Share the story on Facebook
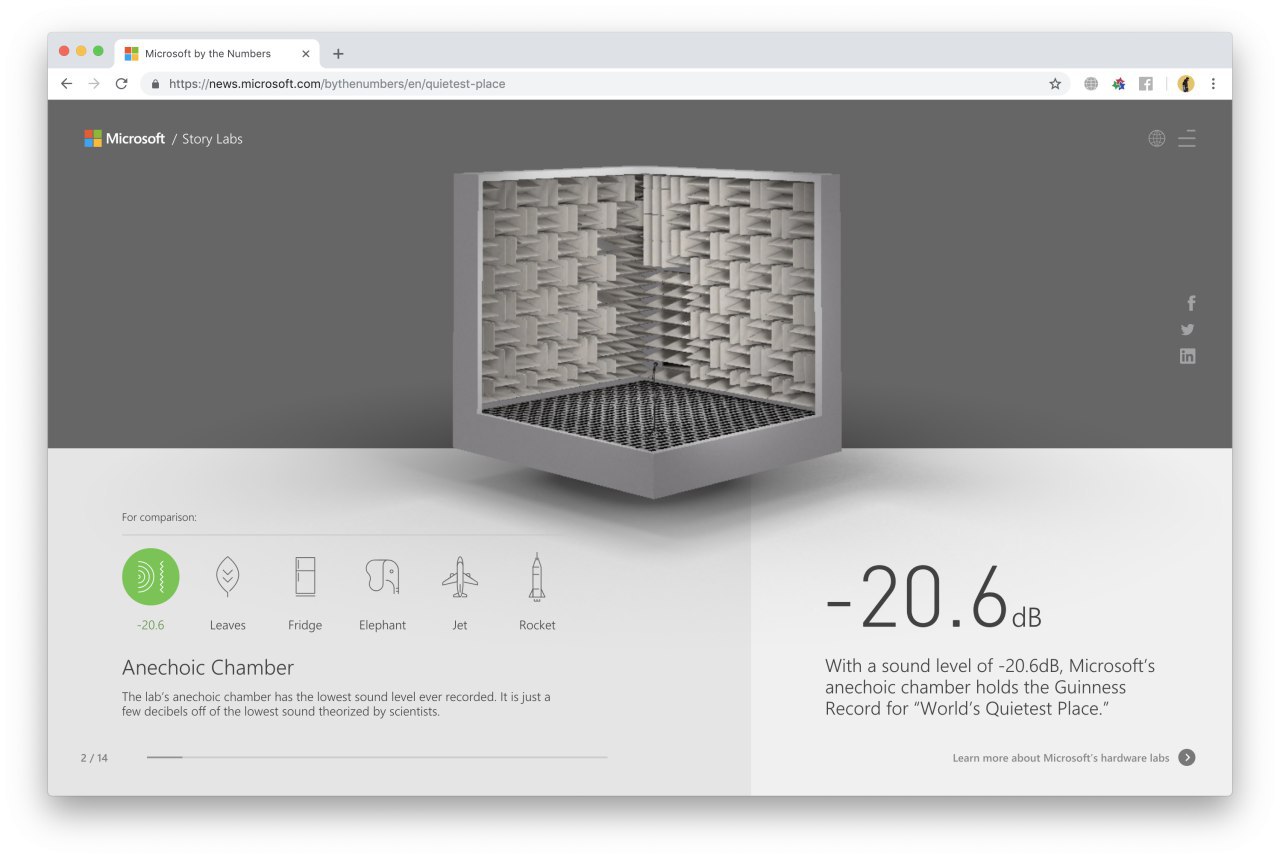This screenshot has width=1280, height=859. (1190, 303)
